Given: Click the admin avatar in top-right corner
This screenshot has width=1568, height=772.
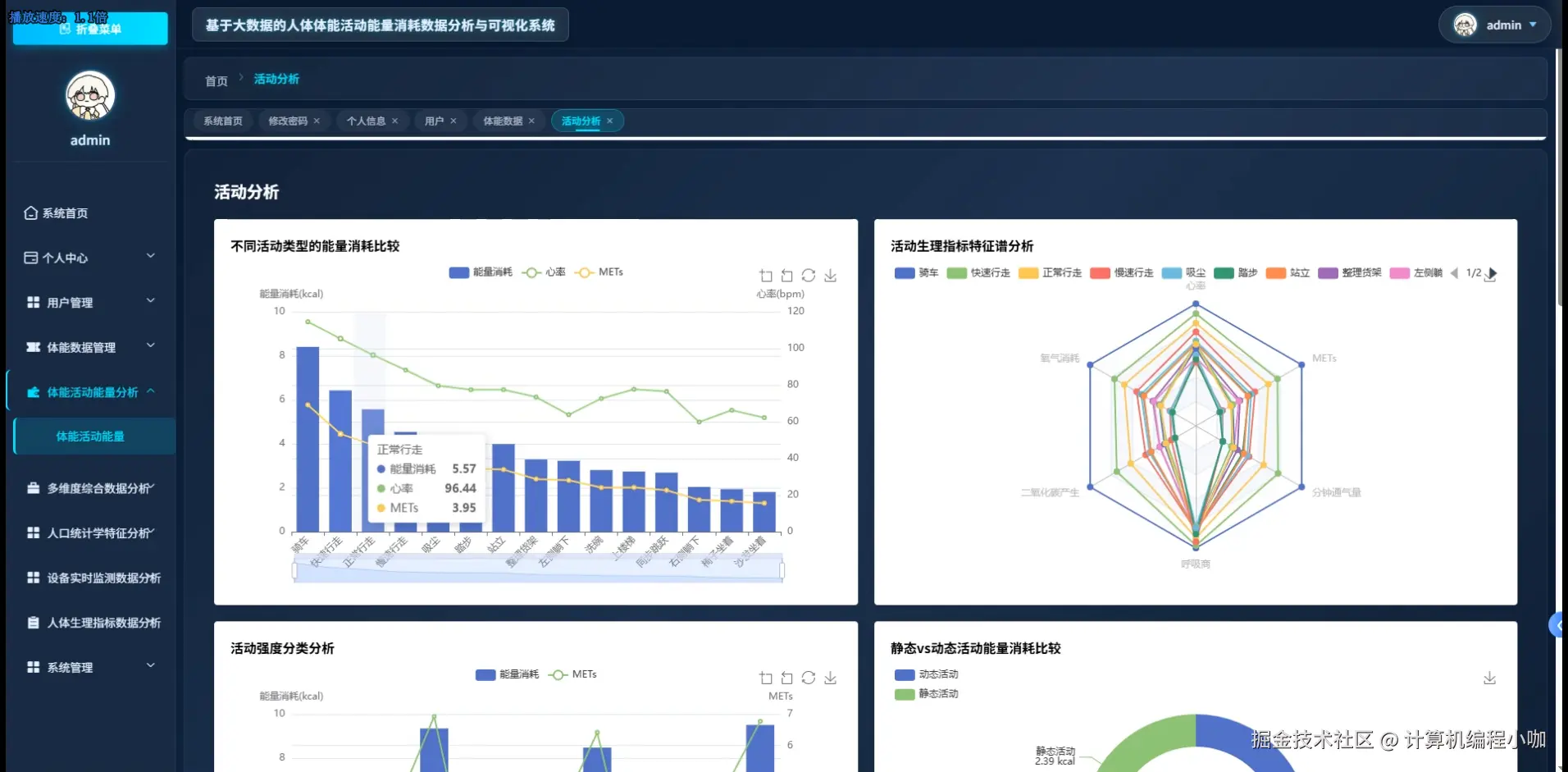Looking at the screenshot, I should (1465, 25).
